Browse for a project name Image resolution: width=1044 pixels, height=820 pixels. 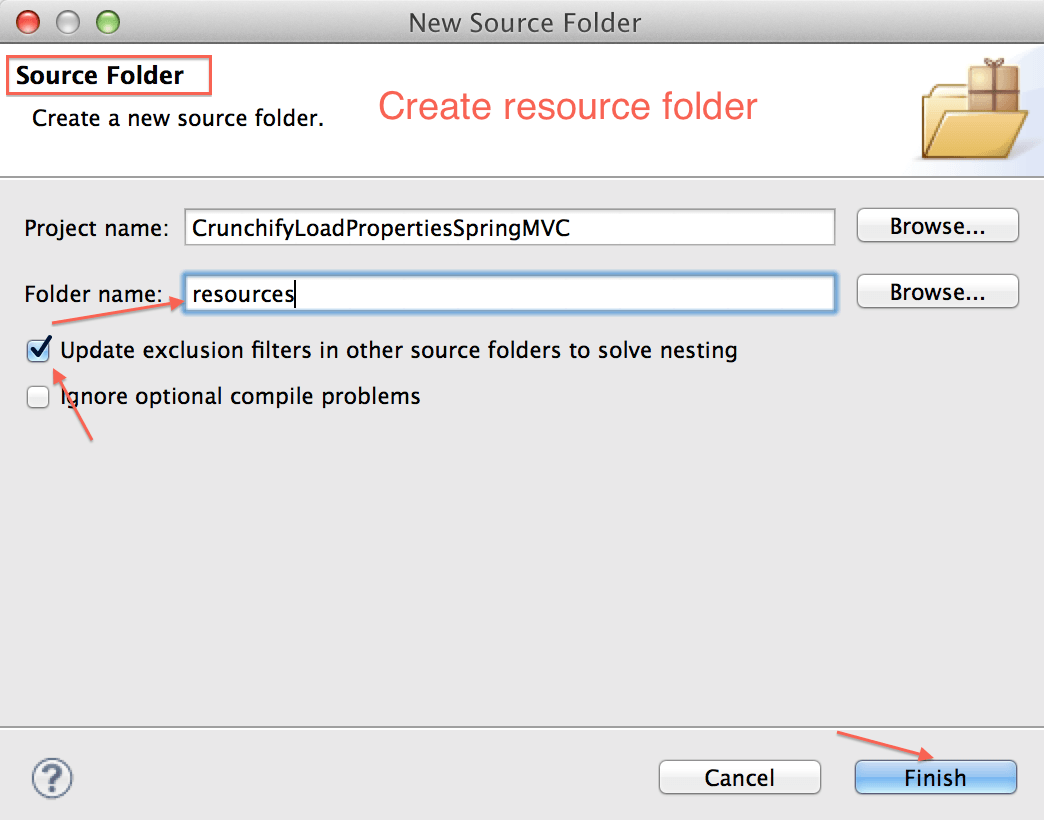[936, 225]
